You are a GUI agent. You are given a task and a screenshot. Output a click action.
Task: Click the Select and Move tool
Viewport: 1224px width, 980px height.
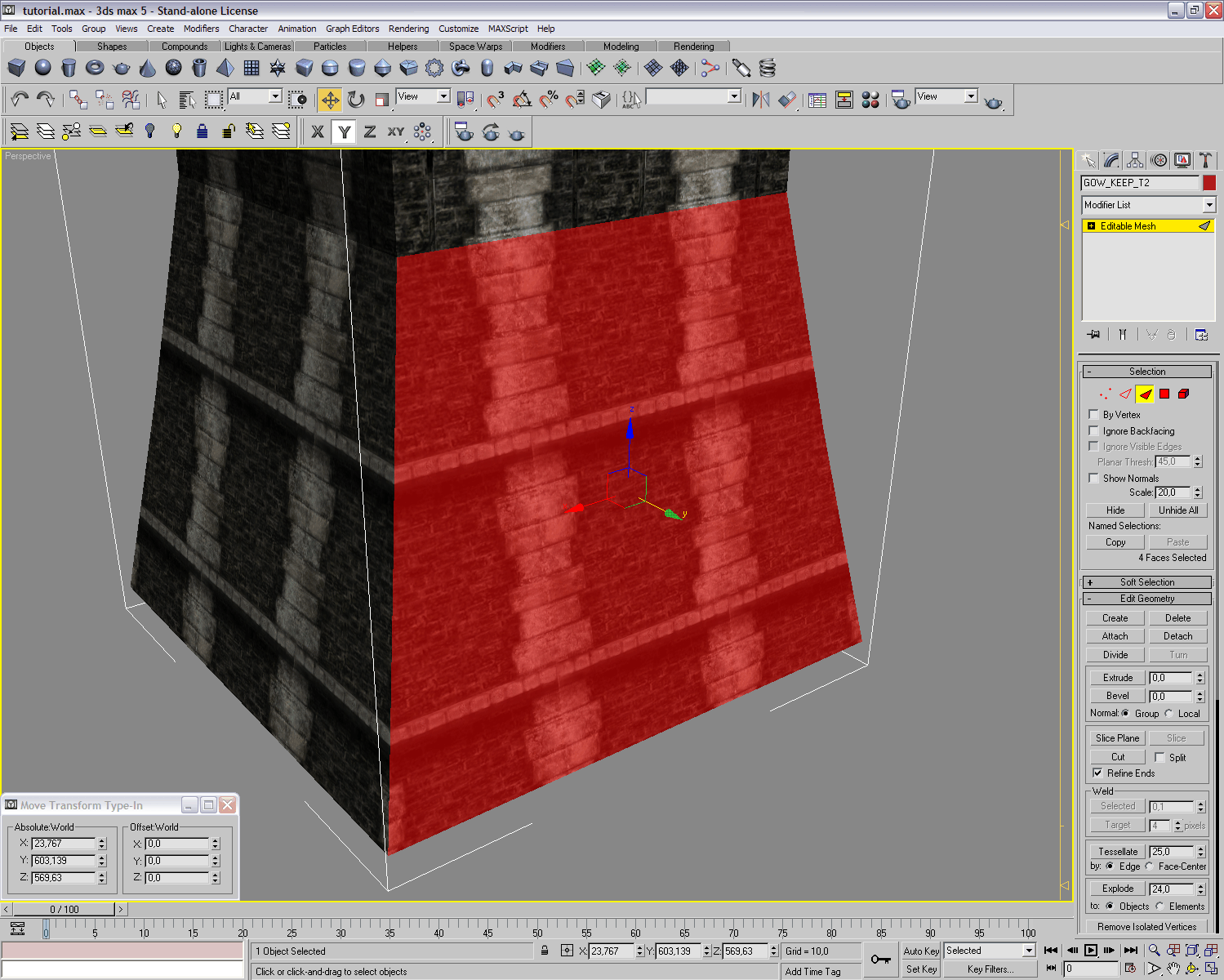[x=330, y=100]
